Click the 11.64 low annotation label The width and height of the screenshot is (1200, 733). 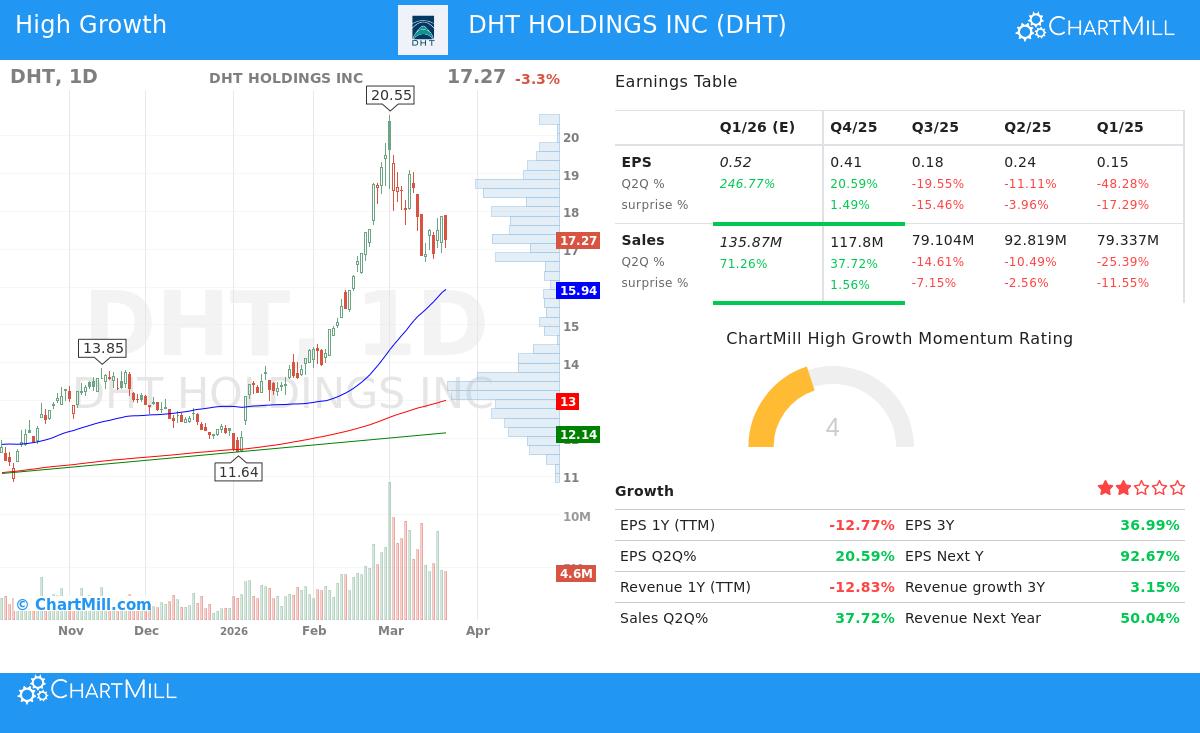239,472
